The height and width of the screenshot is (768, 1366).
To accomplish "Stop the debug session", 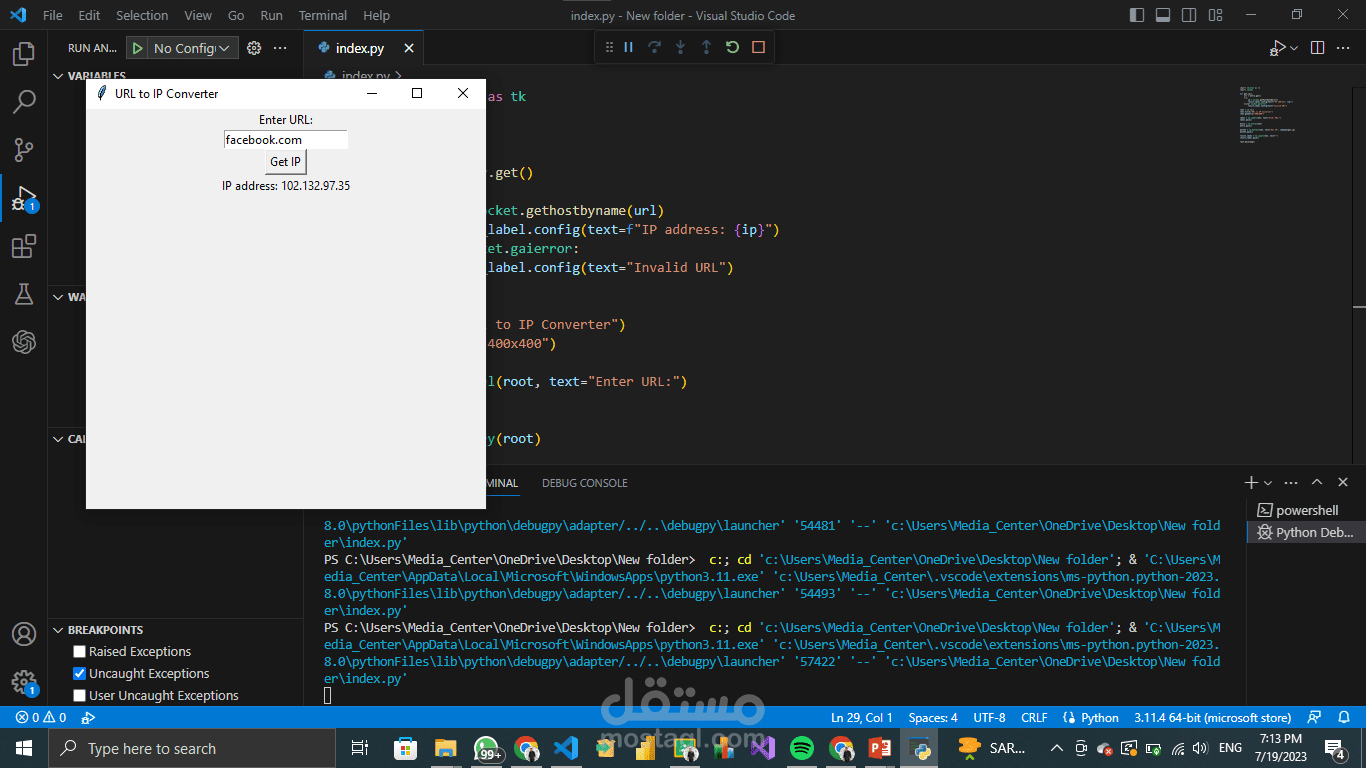I will pos(759,47).
